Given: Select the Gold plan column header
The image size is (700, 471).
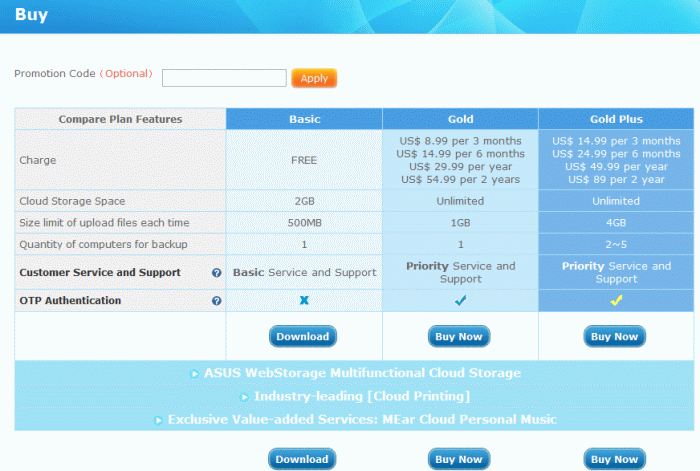Looking at the screenshot, I should (x=461, y=119).
